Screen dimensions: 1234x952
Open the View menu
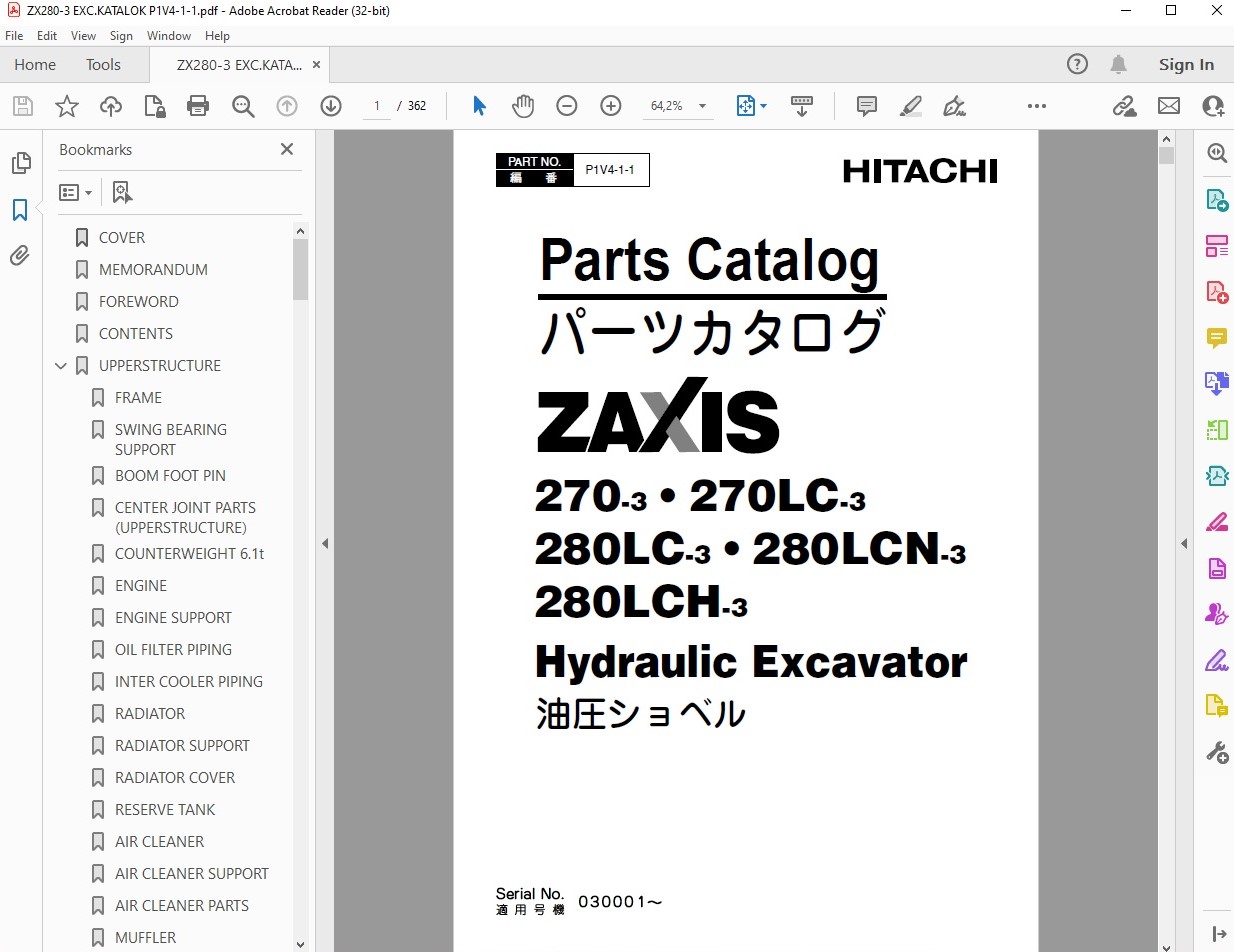(84, 36)
